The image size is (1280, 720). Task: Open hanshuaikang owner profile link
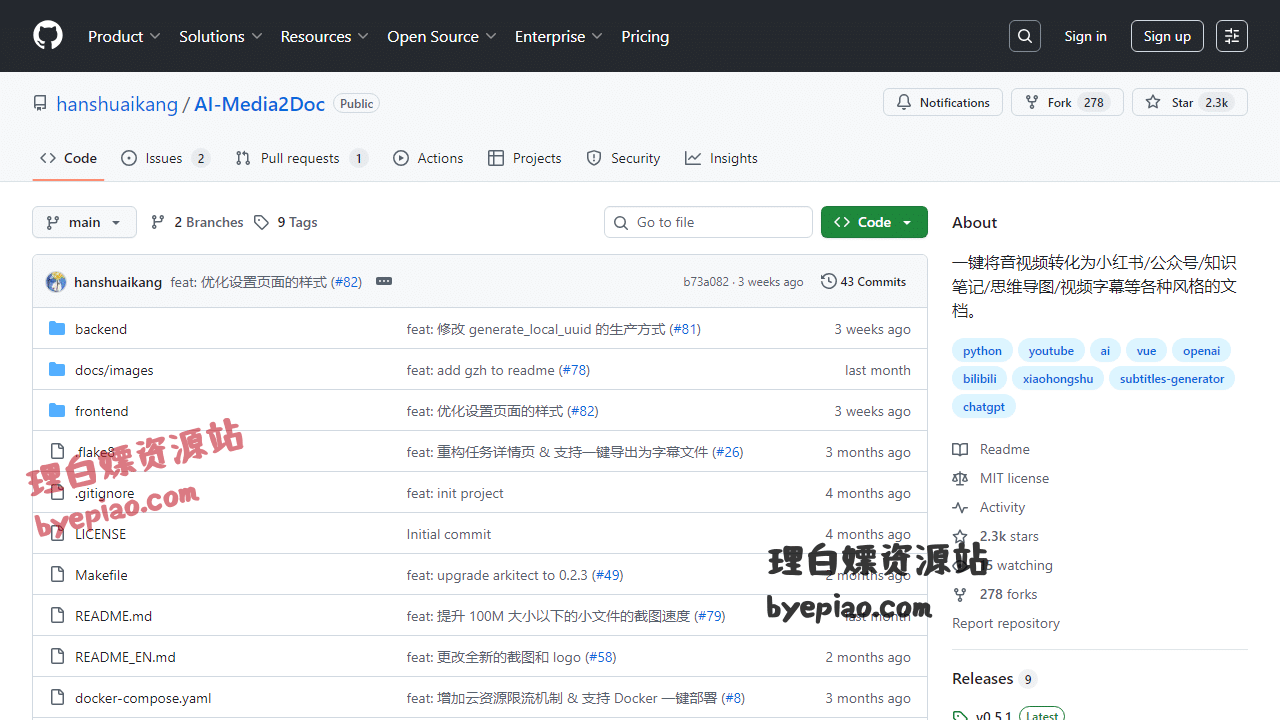coord(117,104)
